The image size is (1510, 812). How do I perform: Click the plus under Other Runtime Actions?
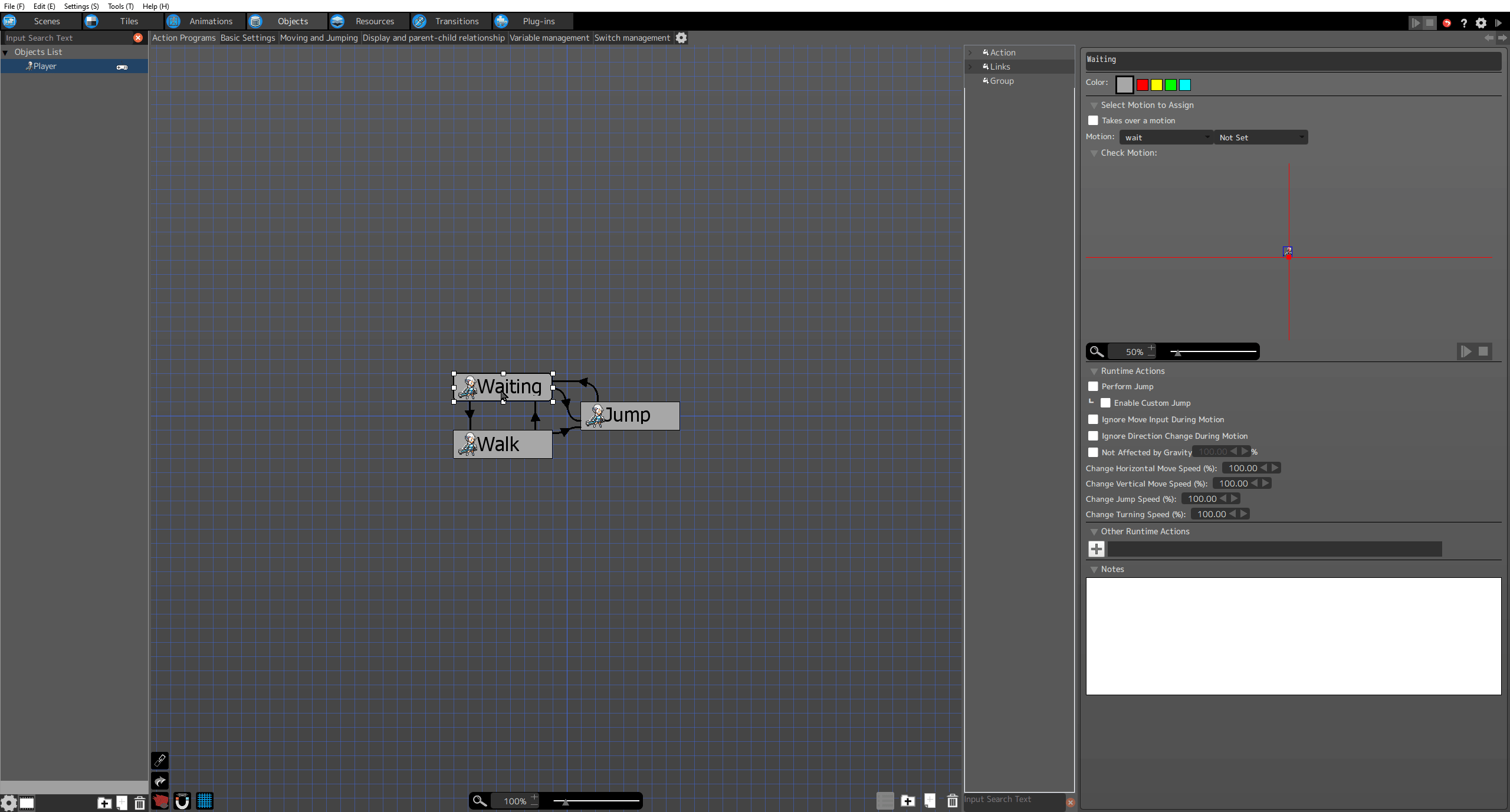point(1097,549)
